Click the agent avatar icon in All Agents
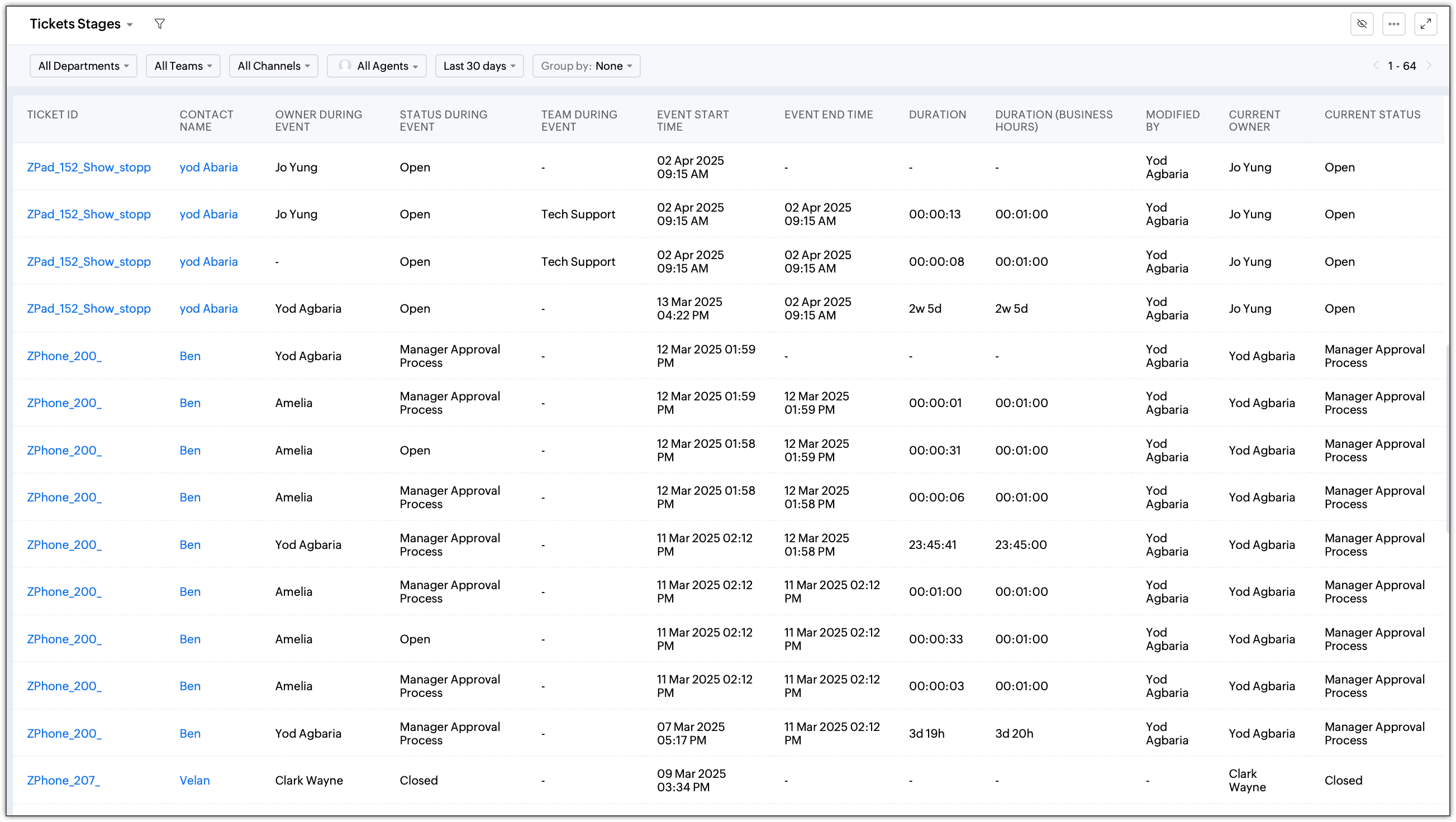 pos(345,65)
